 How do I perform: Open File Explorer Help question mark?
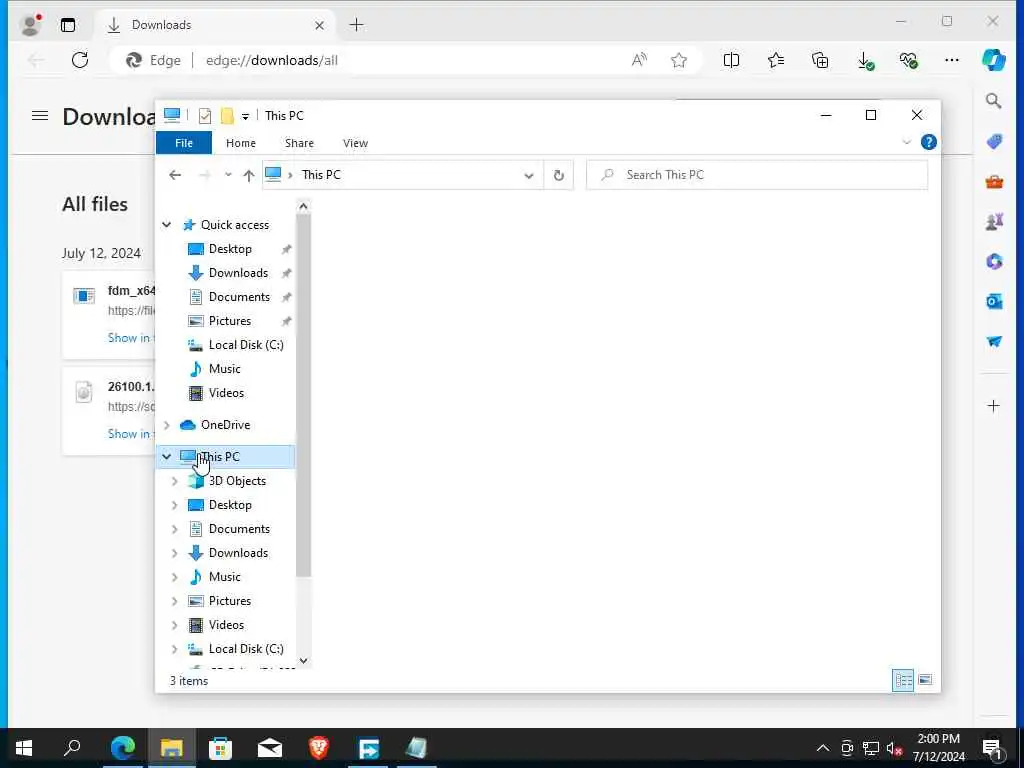point(928,142)
